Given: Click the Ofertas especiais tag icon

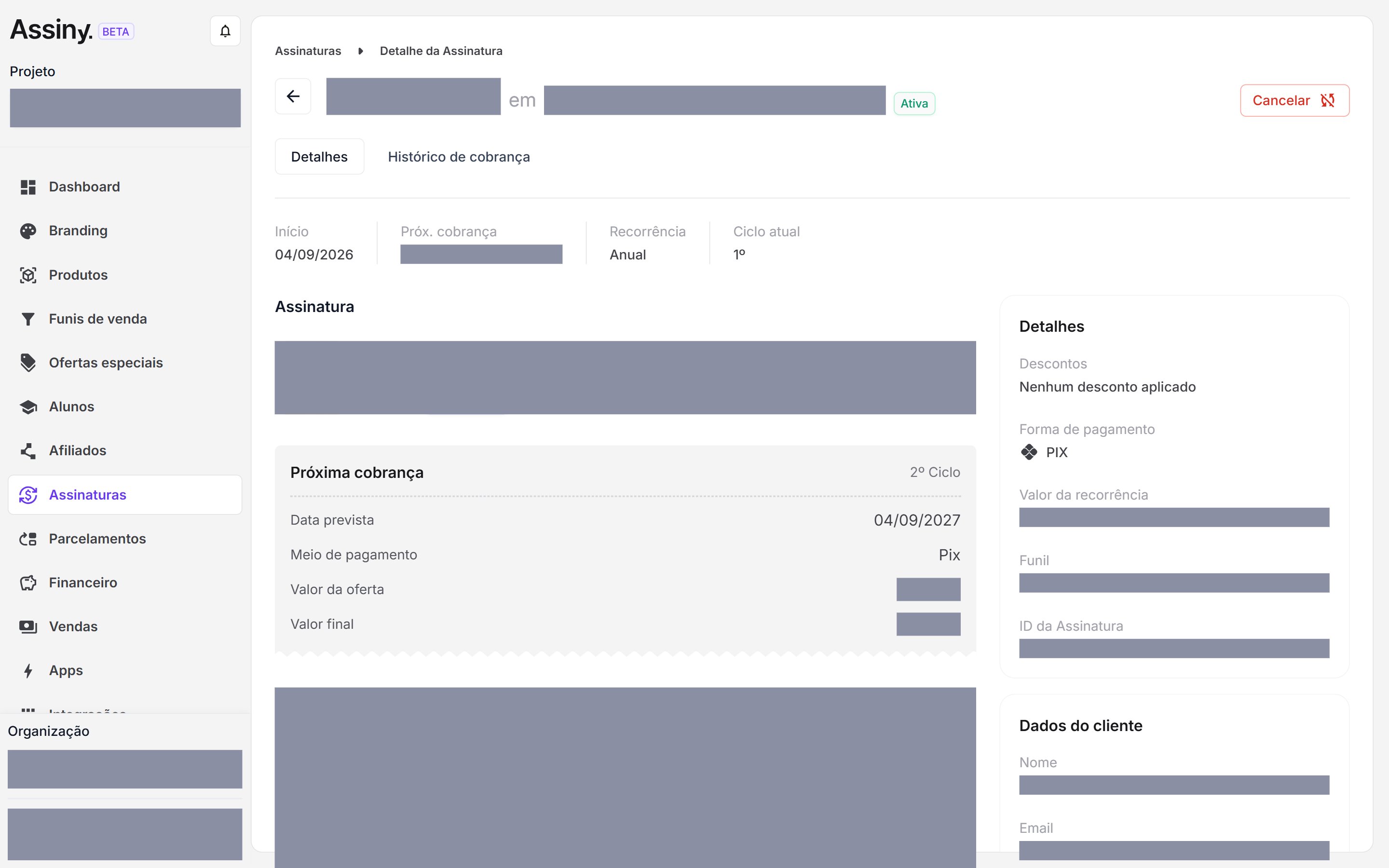Looking at the screenshot, I should coord(28,363).
